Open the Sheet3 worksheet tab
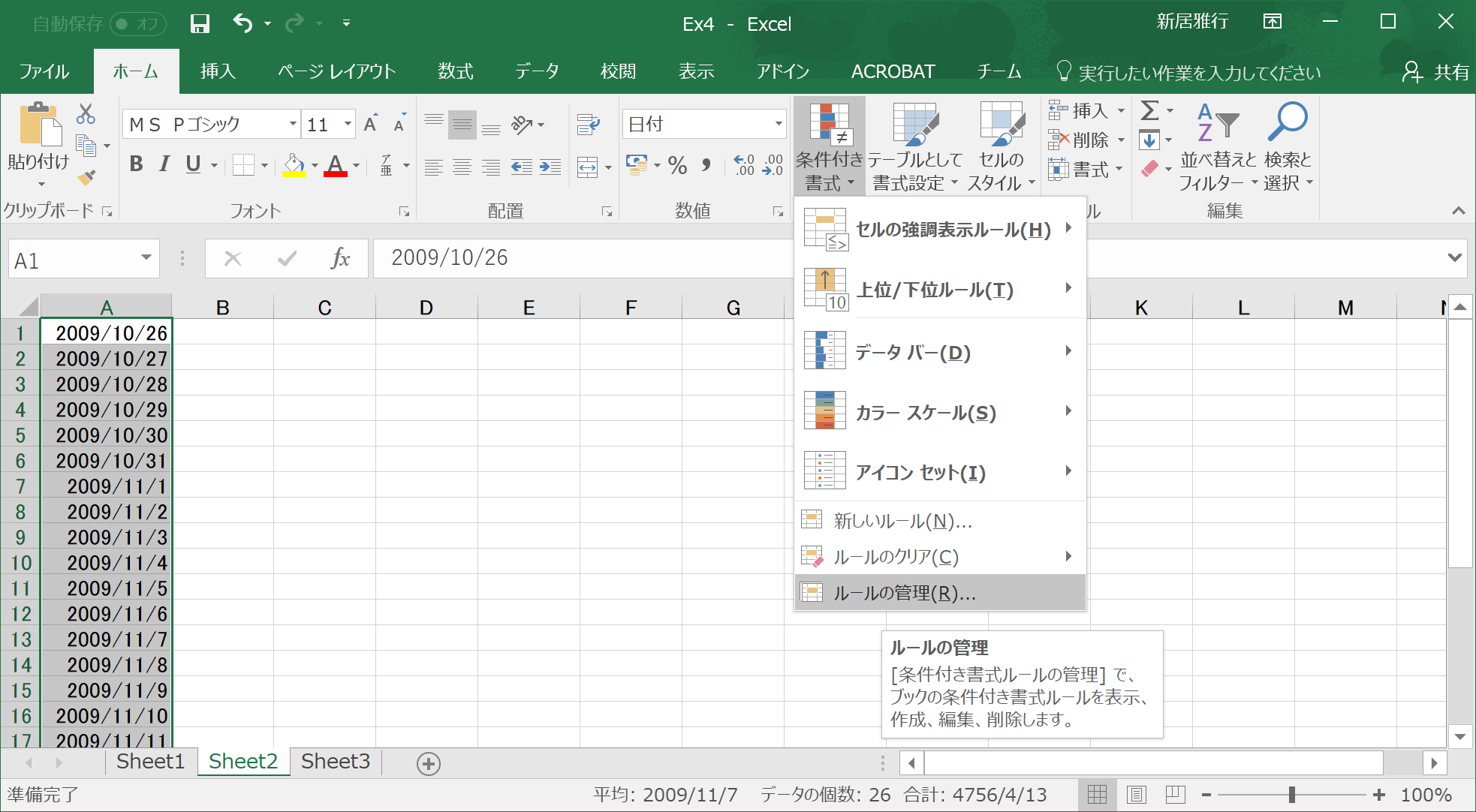Viewport: 1476px width, 812px height. [335, 762]
